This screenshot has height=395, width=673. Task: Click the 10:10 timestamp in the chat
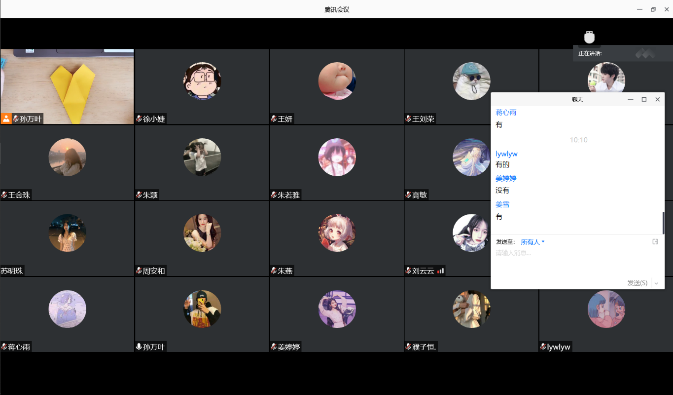pyautogui.click(x=579, y=140)
